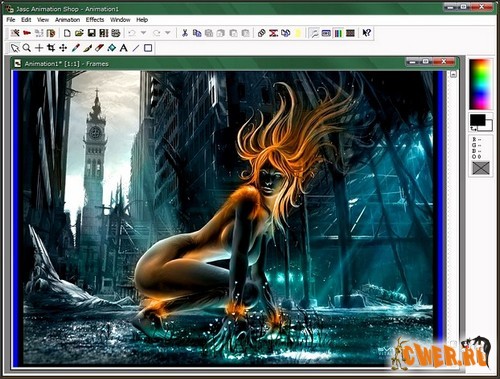Activate the context help pointer icon
The height and width of the screenshot is (379, 500).
coord(367,33)
